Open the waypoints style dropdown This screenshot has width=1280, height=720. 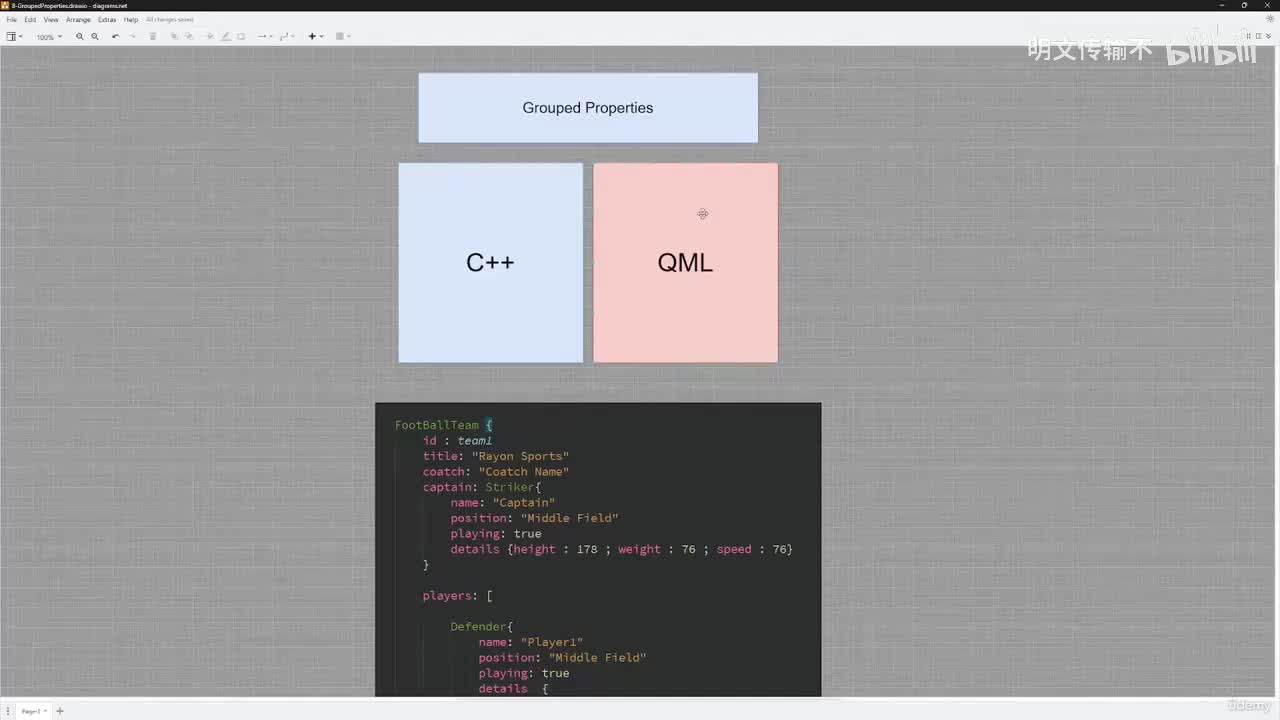coord(287,37)
